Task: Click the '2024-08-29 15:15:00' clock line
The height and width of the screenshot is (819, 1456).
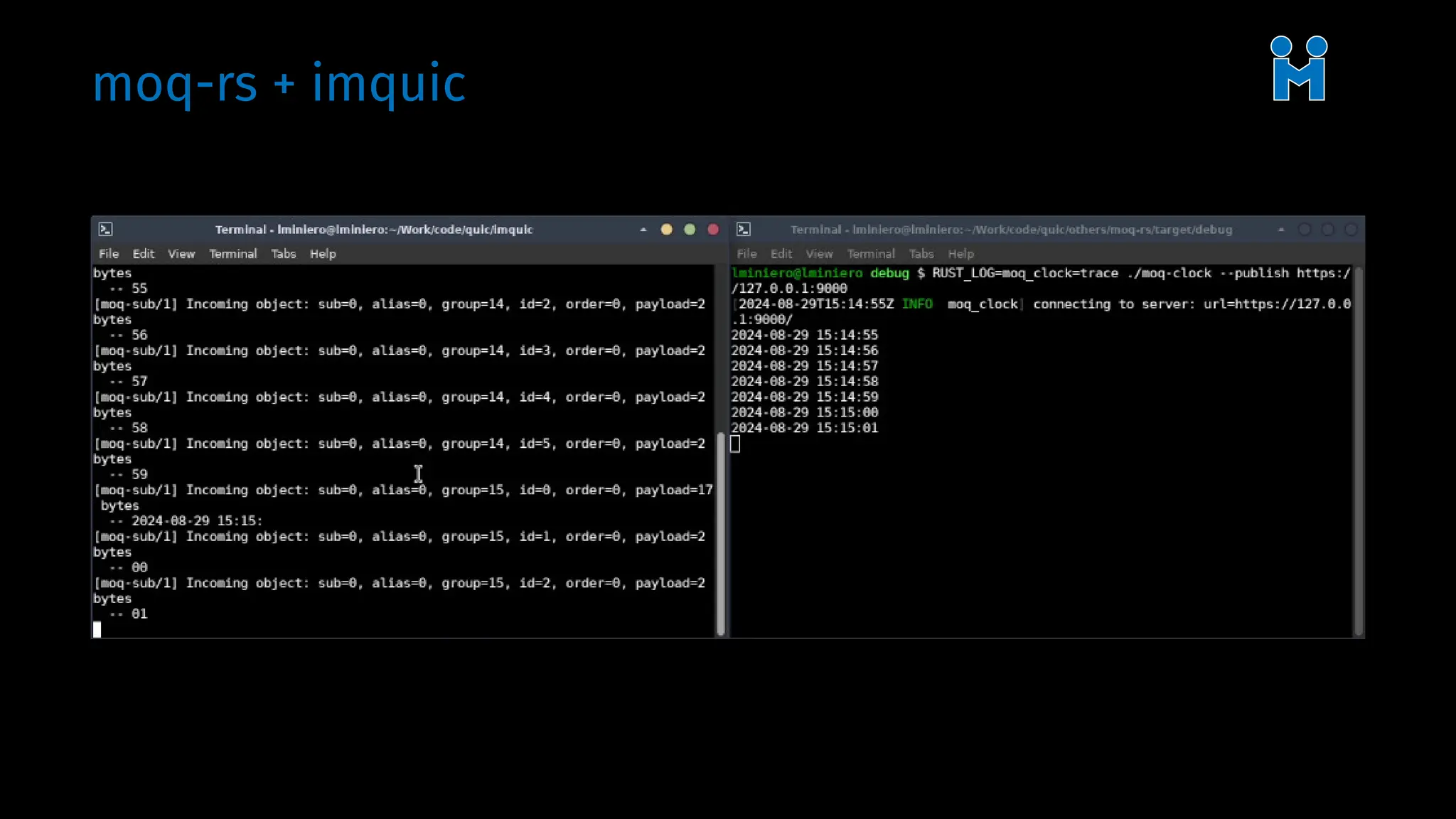Action: click(805, 412)
